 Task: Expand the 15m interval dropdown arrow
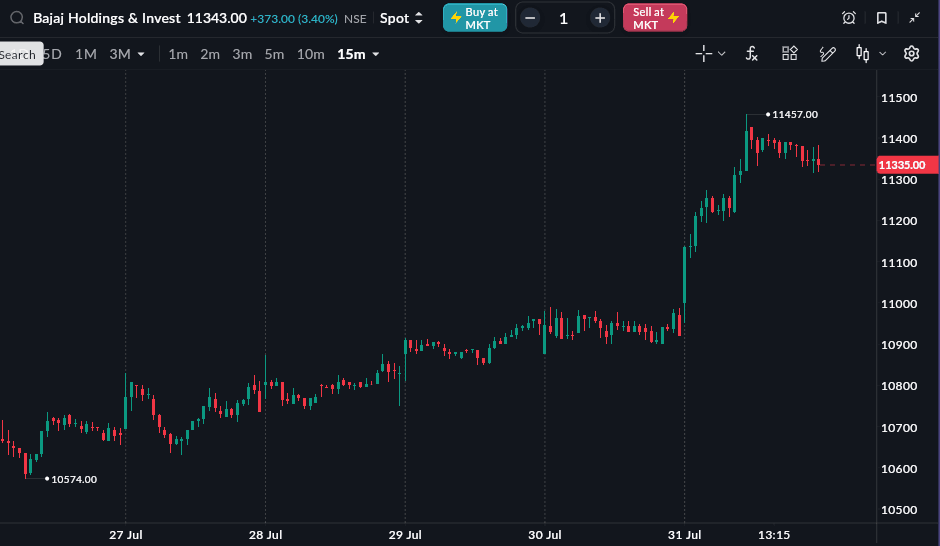coord(376,54)
